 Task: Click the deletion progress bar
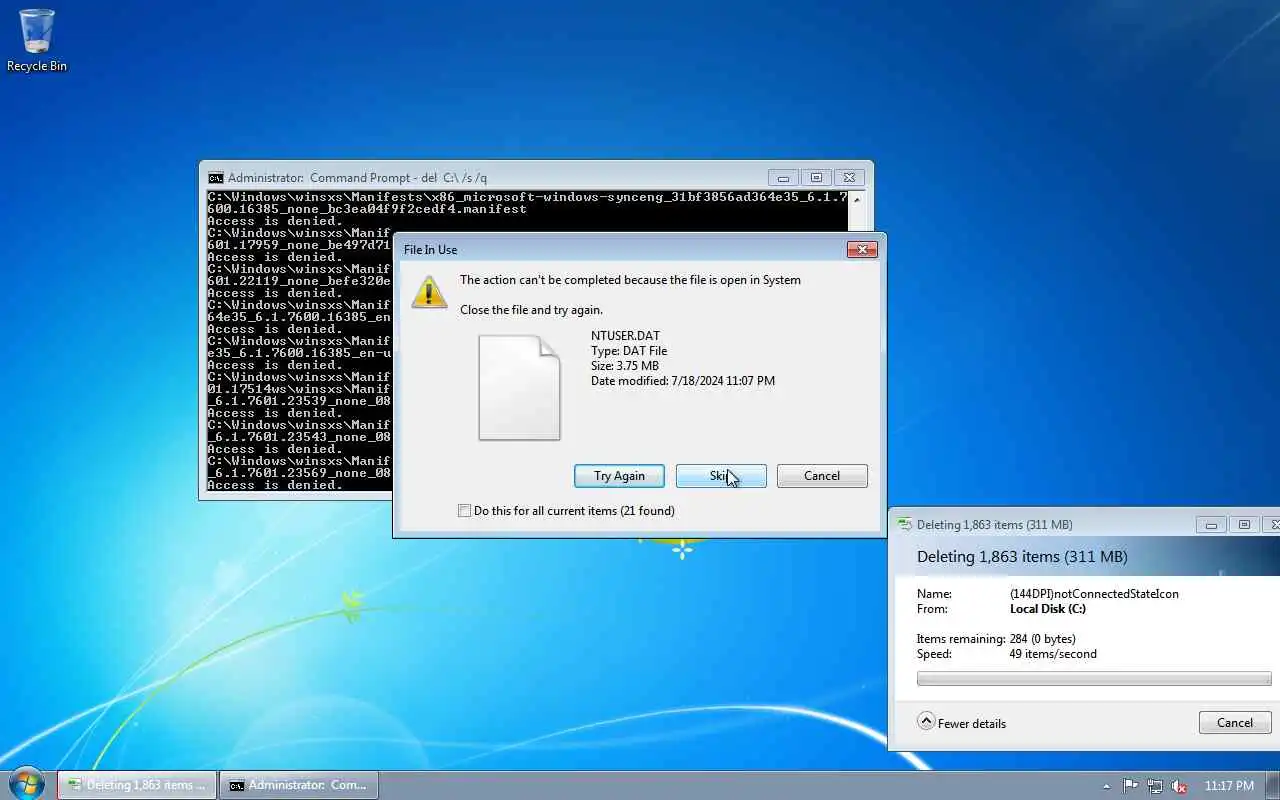pyautogui.click(x=1094, y=679)
